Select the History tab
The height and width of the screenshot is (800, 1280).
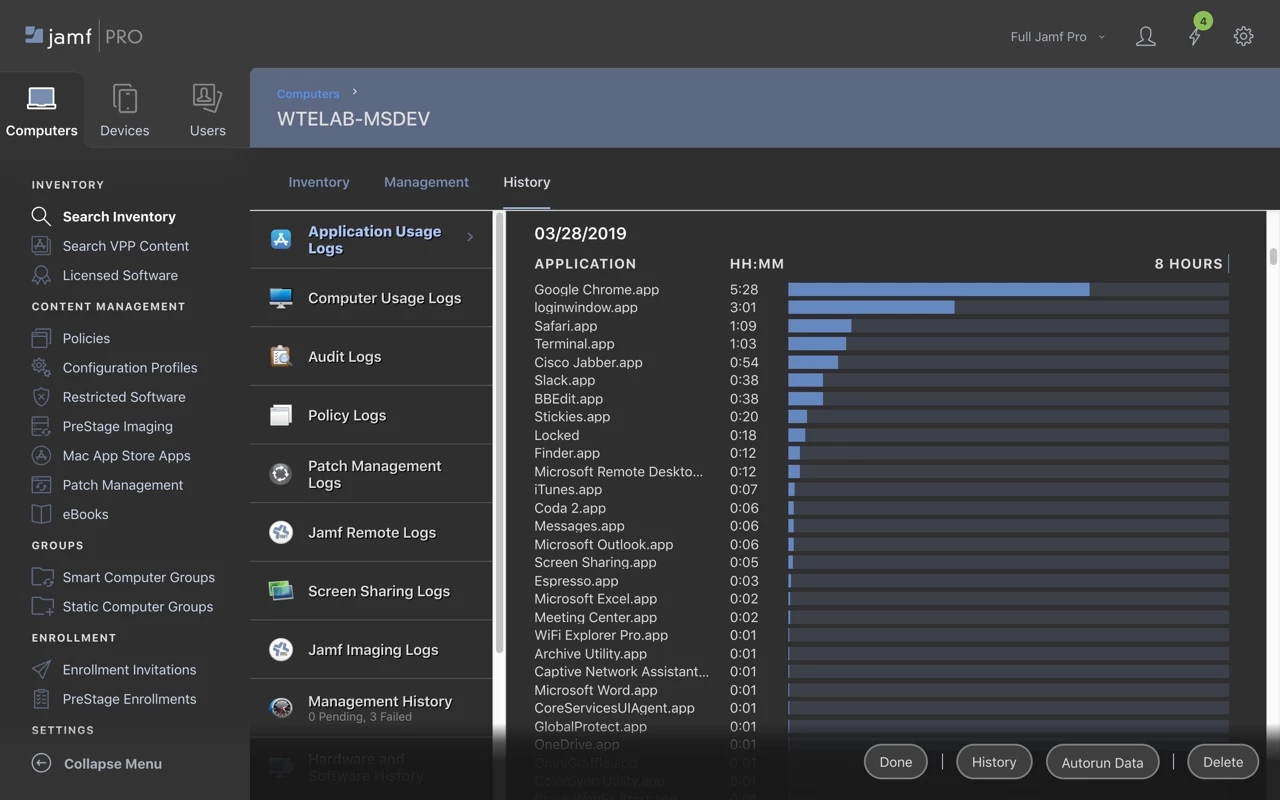527,182
